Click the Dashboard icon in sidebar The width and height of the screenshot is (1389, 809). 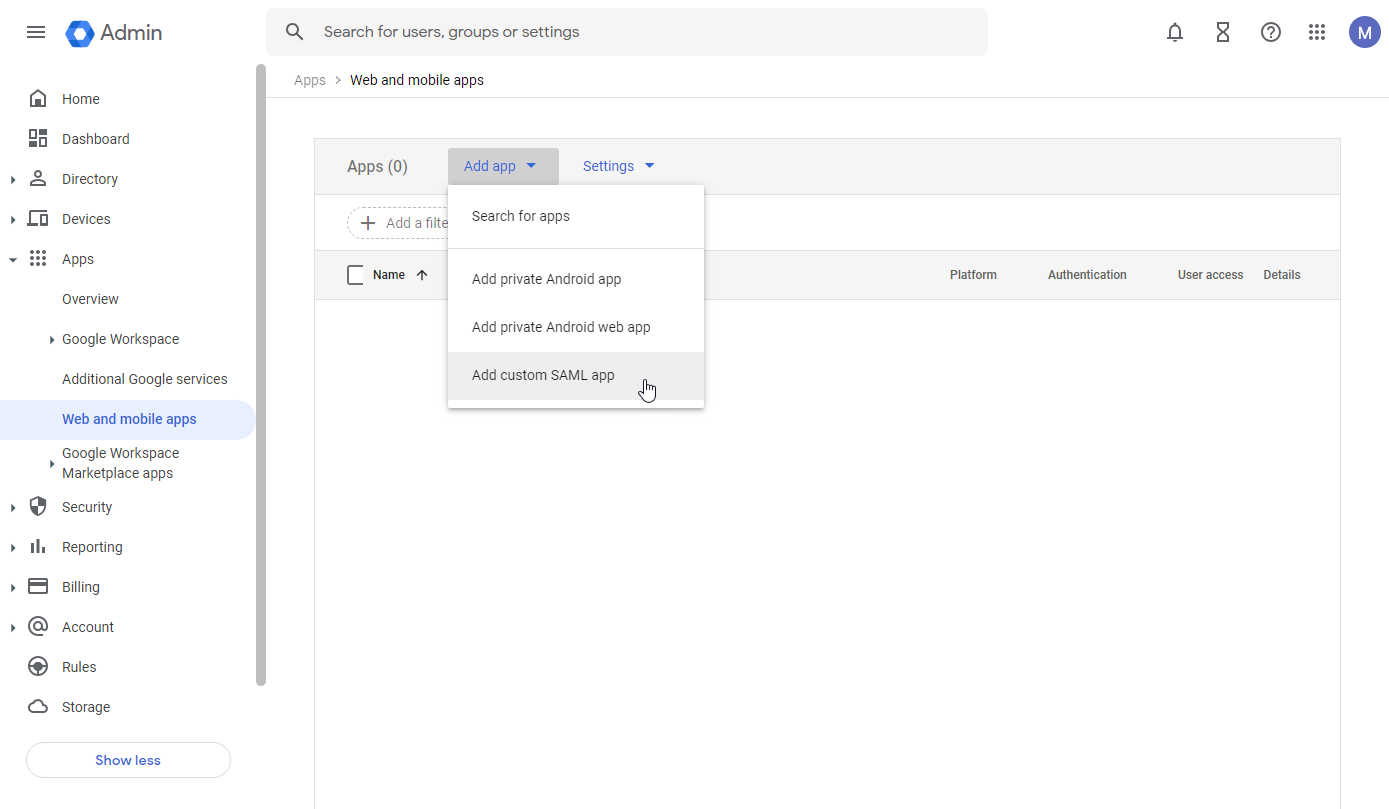point(38,139)
